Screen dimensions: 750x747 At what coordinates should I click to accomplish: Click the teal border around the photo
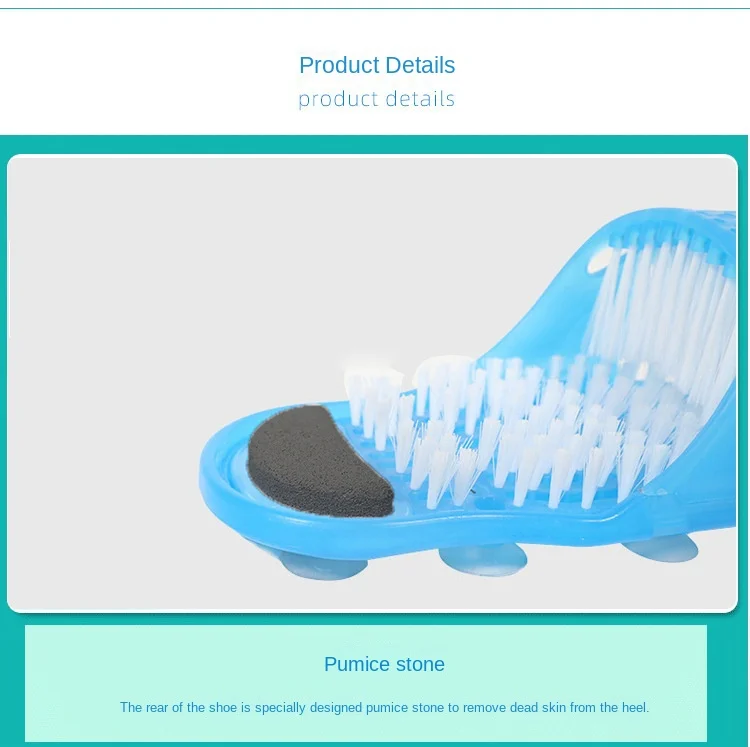[x=373, y=144]
